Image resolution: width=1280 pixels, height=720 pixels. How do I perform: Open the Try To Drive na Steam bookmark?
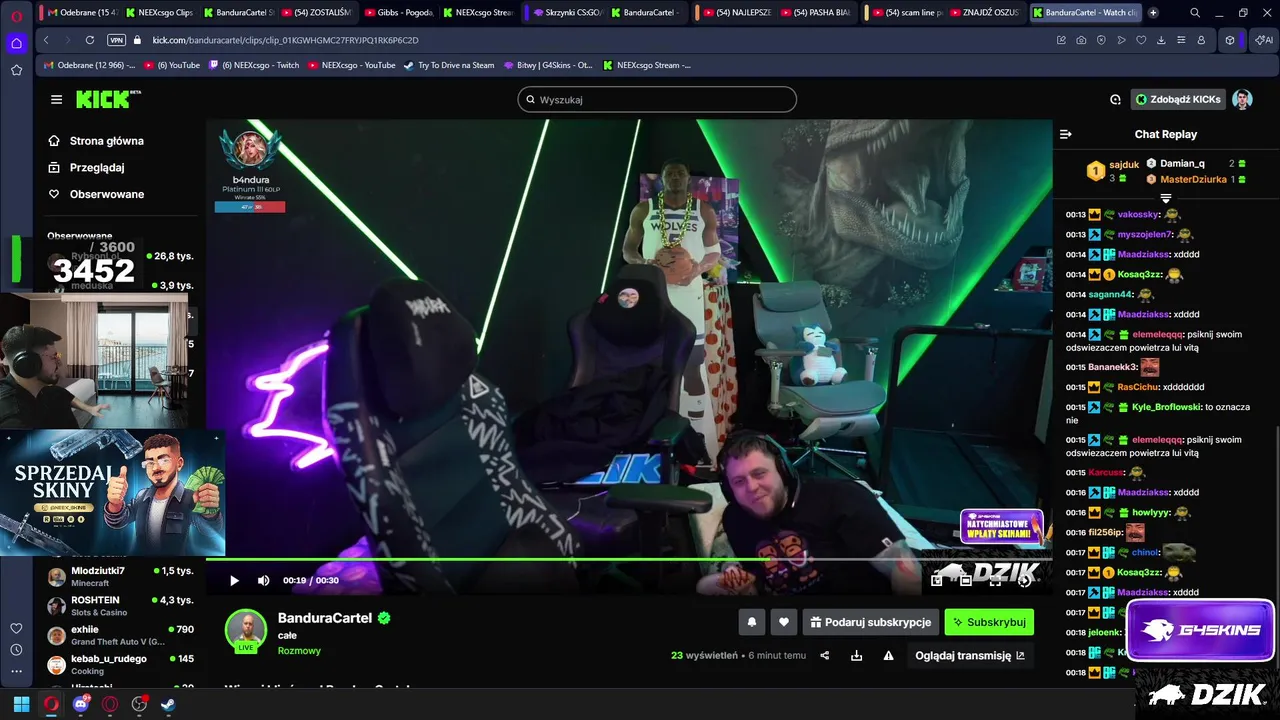click(448, 65)
